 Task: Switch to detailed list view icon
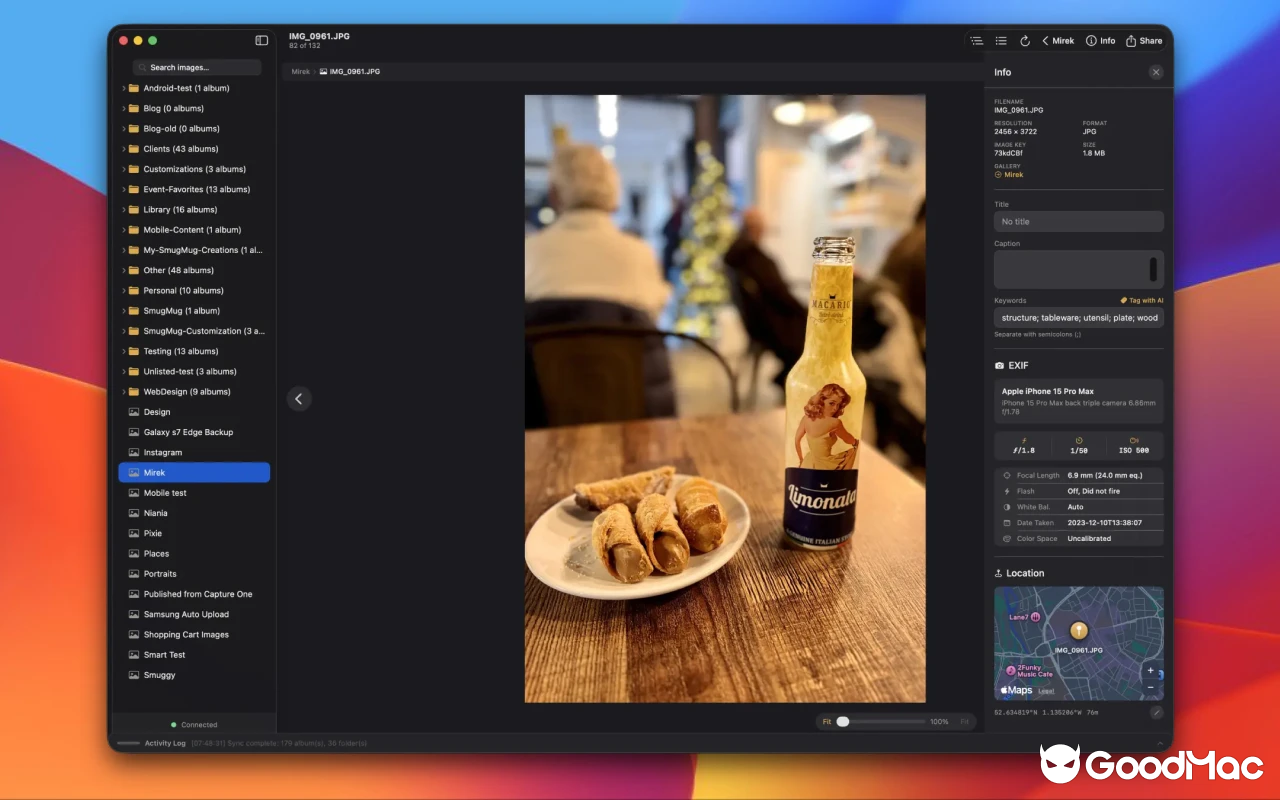click(1001, 41)
